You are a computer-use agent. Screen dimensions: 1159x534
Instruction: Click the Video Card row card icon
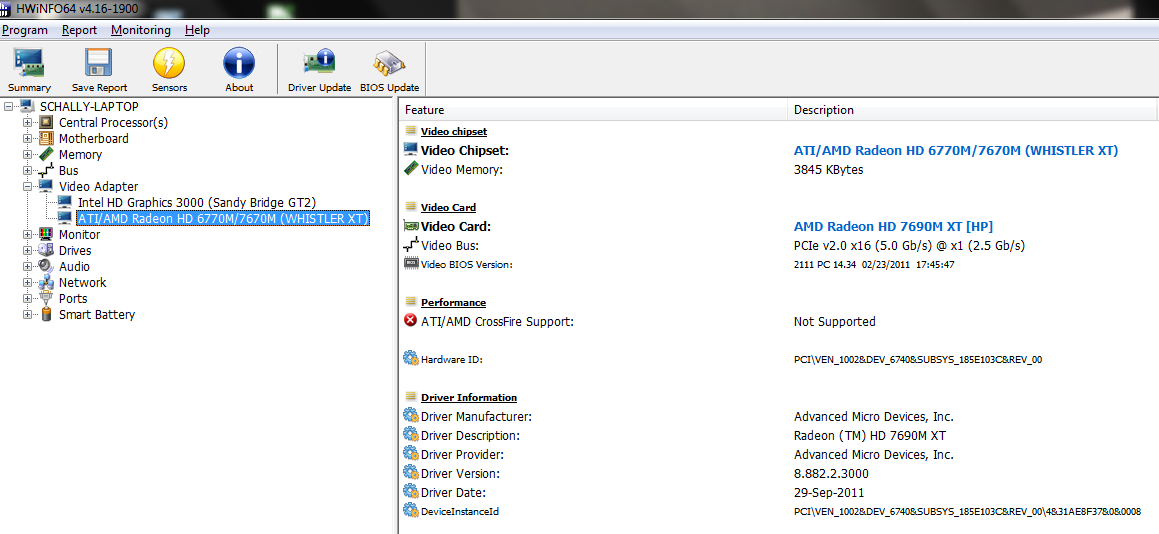(411, 226)
